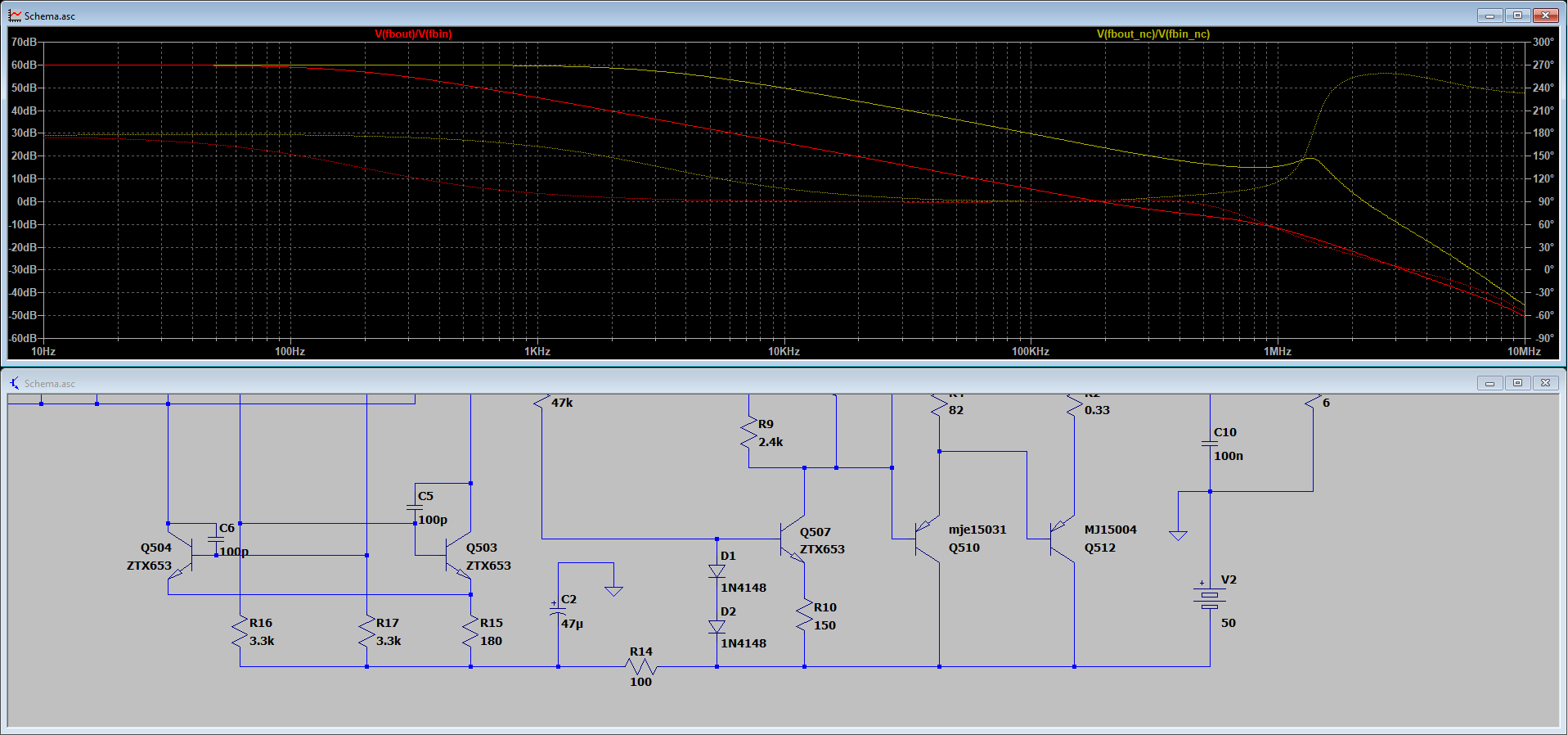Screen dimensions: 1568x735
Task: Click the 180° label on the phase axis
Action: 1543,133
